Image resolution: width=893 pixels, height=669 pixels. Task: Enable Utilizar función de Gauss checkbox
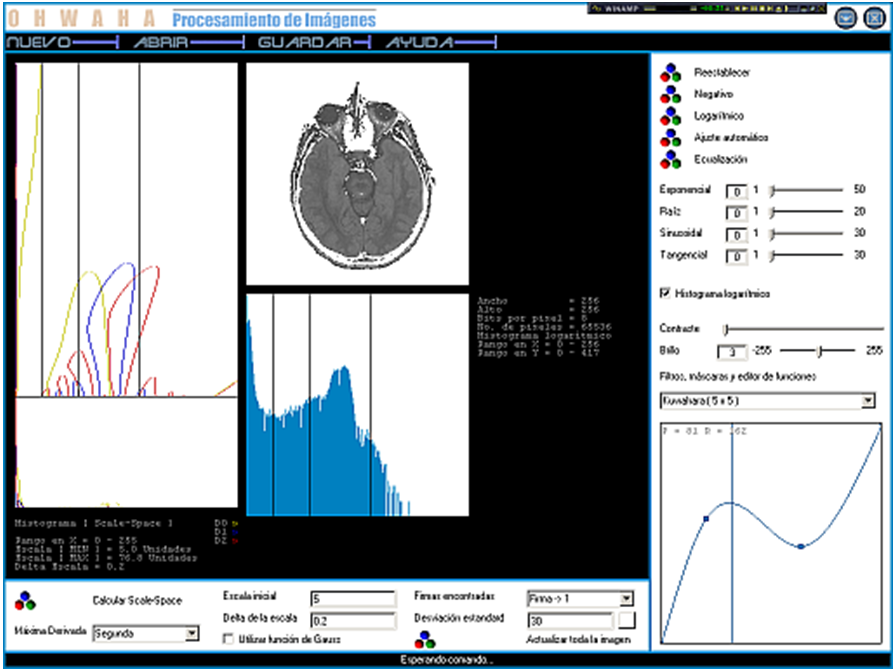(228, 639)
